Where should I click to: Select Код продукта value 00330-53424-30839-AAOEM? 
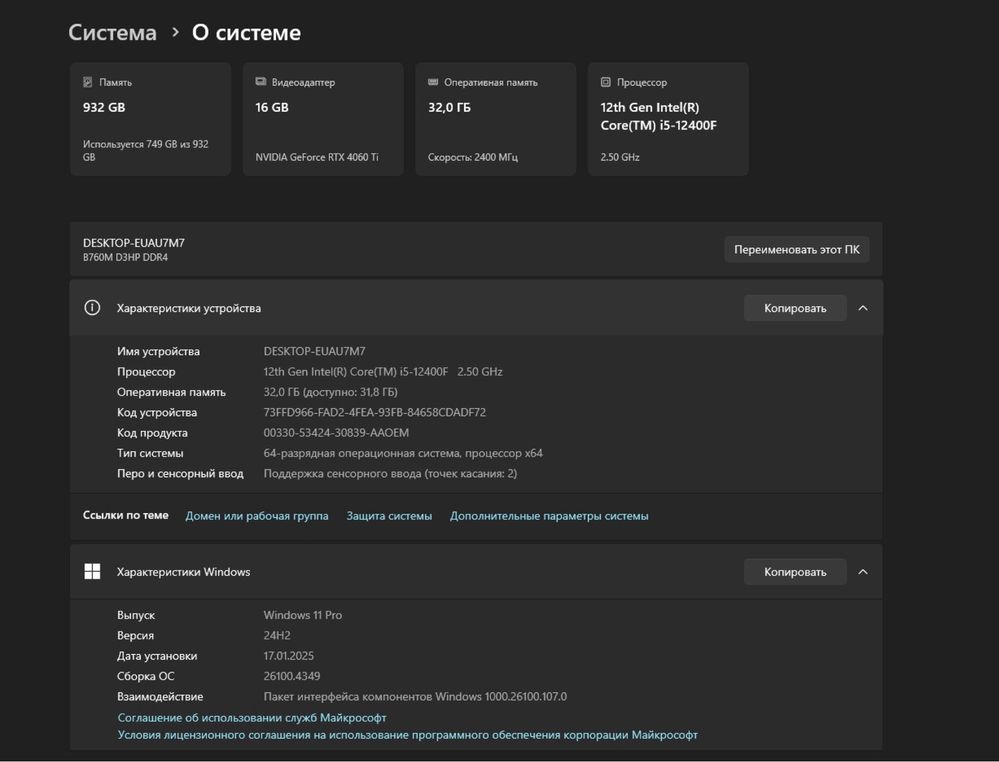(x=336, y=433)
